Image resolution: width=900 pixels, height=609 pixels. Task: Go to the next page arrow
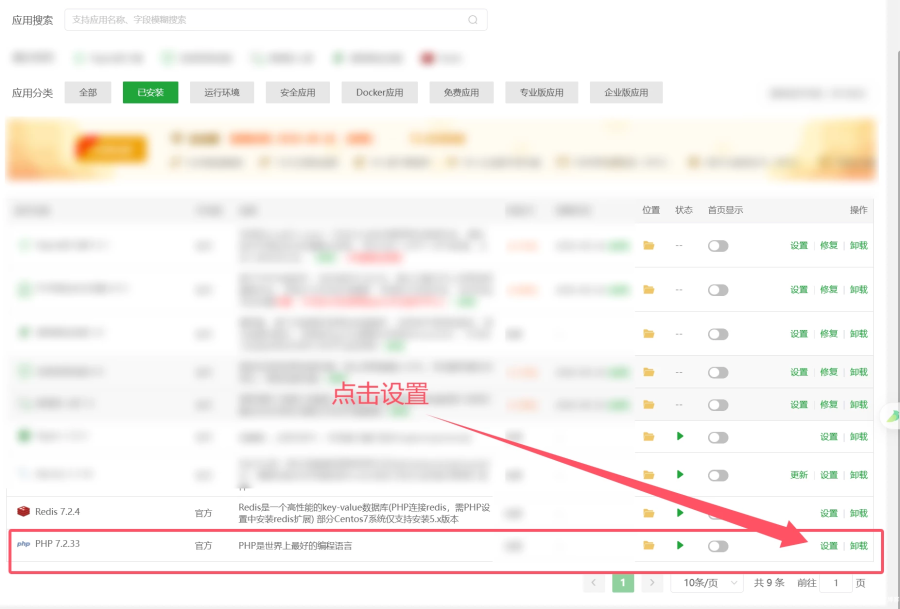pyautogui.click(x=652, y=583)
